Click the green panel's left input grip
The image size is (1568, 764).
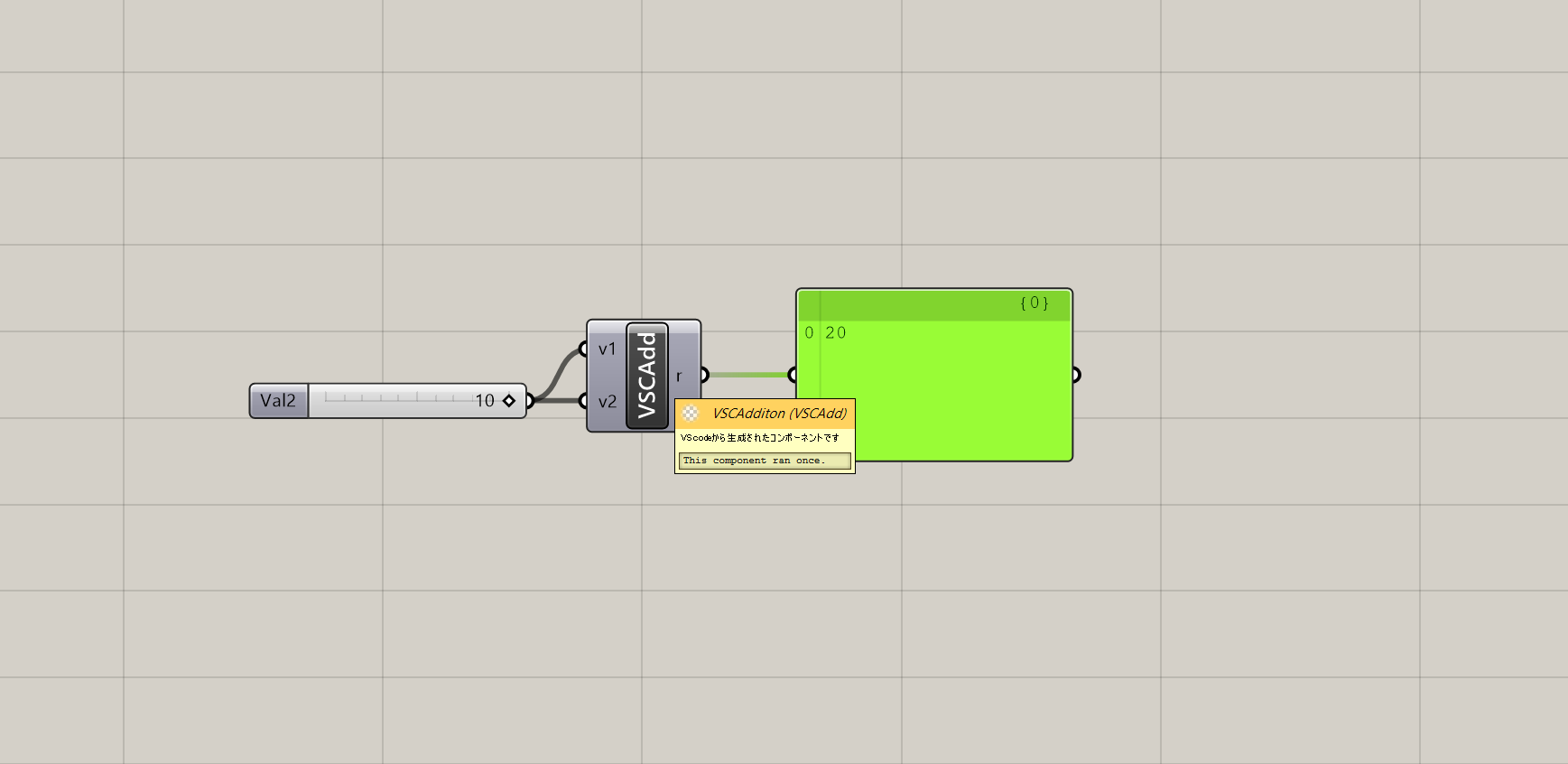(793, 375)
